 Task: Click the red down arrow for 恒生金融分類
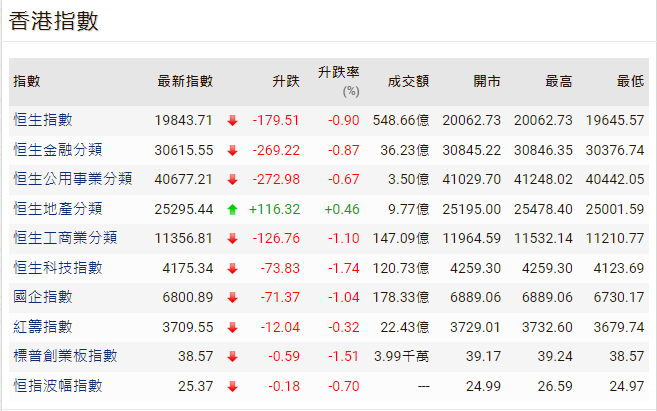click(232, 150)
